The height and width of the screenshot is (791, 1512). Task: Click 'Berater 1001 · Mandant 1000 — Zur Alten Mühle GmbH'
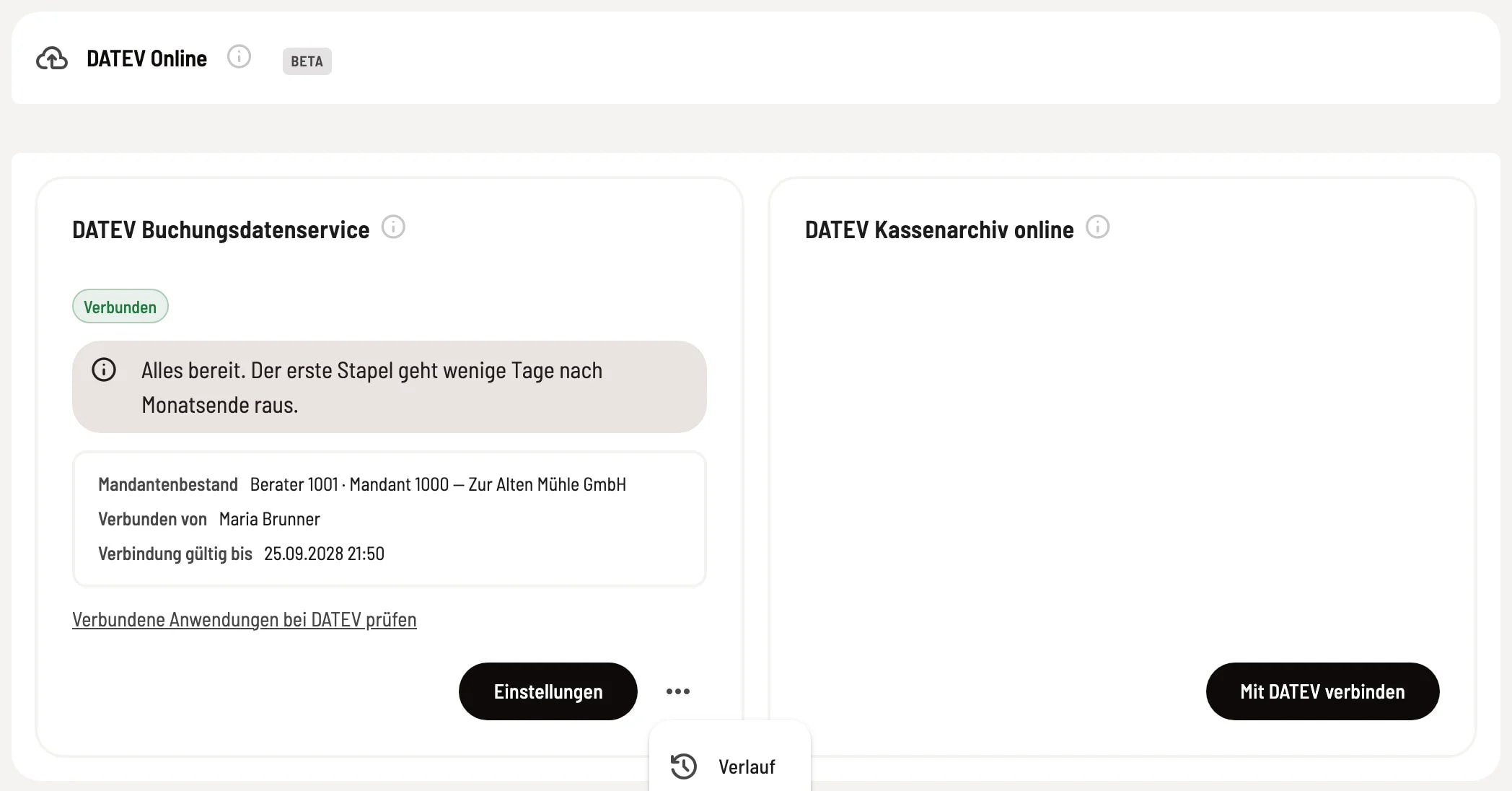click(438, 484)
